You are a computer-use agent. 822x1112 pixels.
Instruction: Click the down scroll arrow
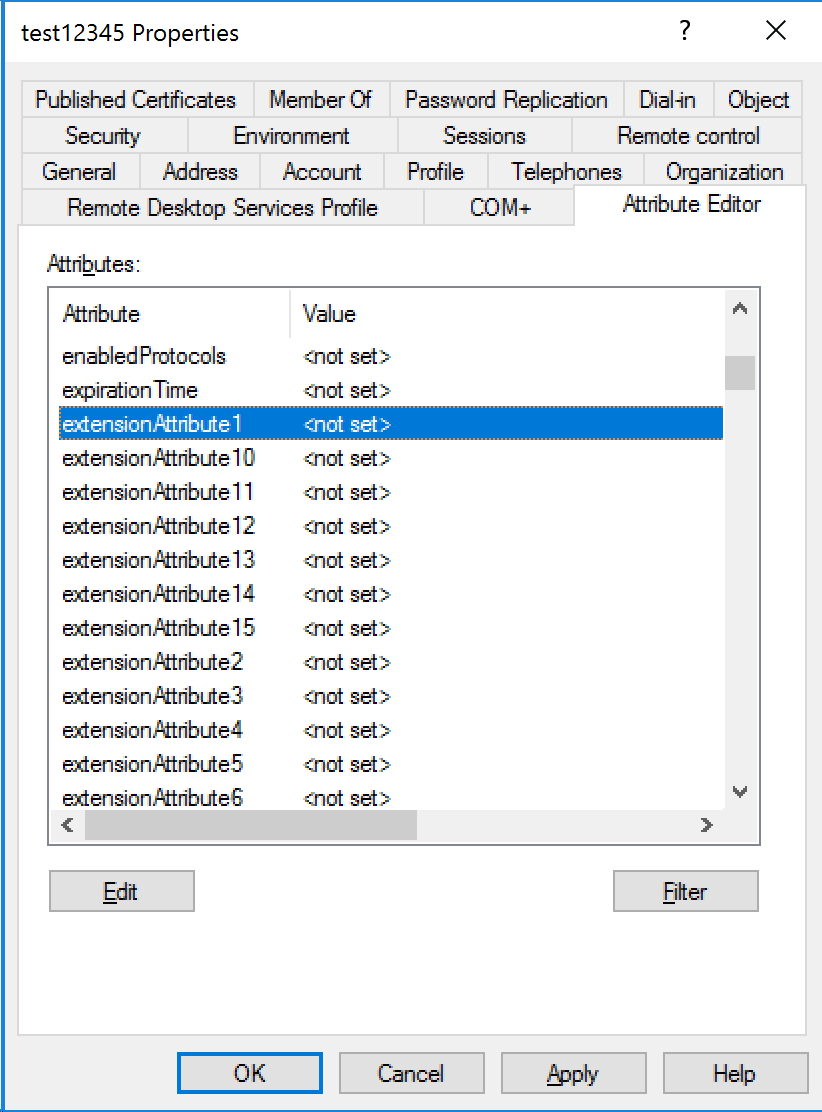point(740,791)
